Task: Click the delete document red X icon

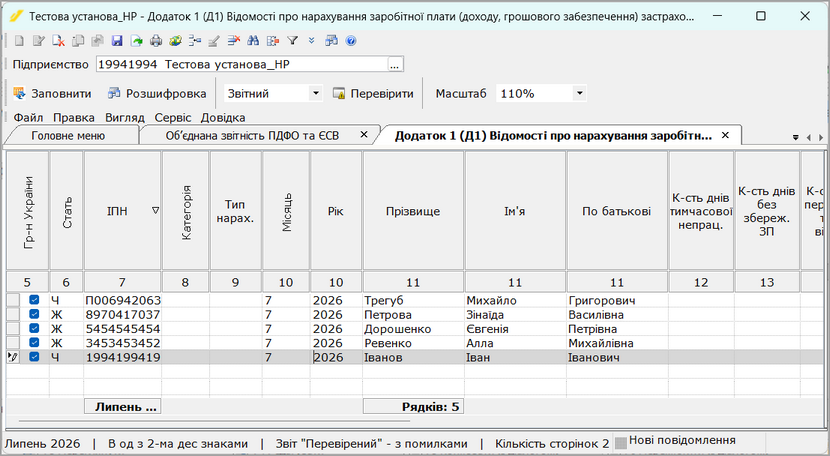Action: coord(58,41)
